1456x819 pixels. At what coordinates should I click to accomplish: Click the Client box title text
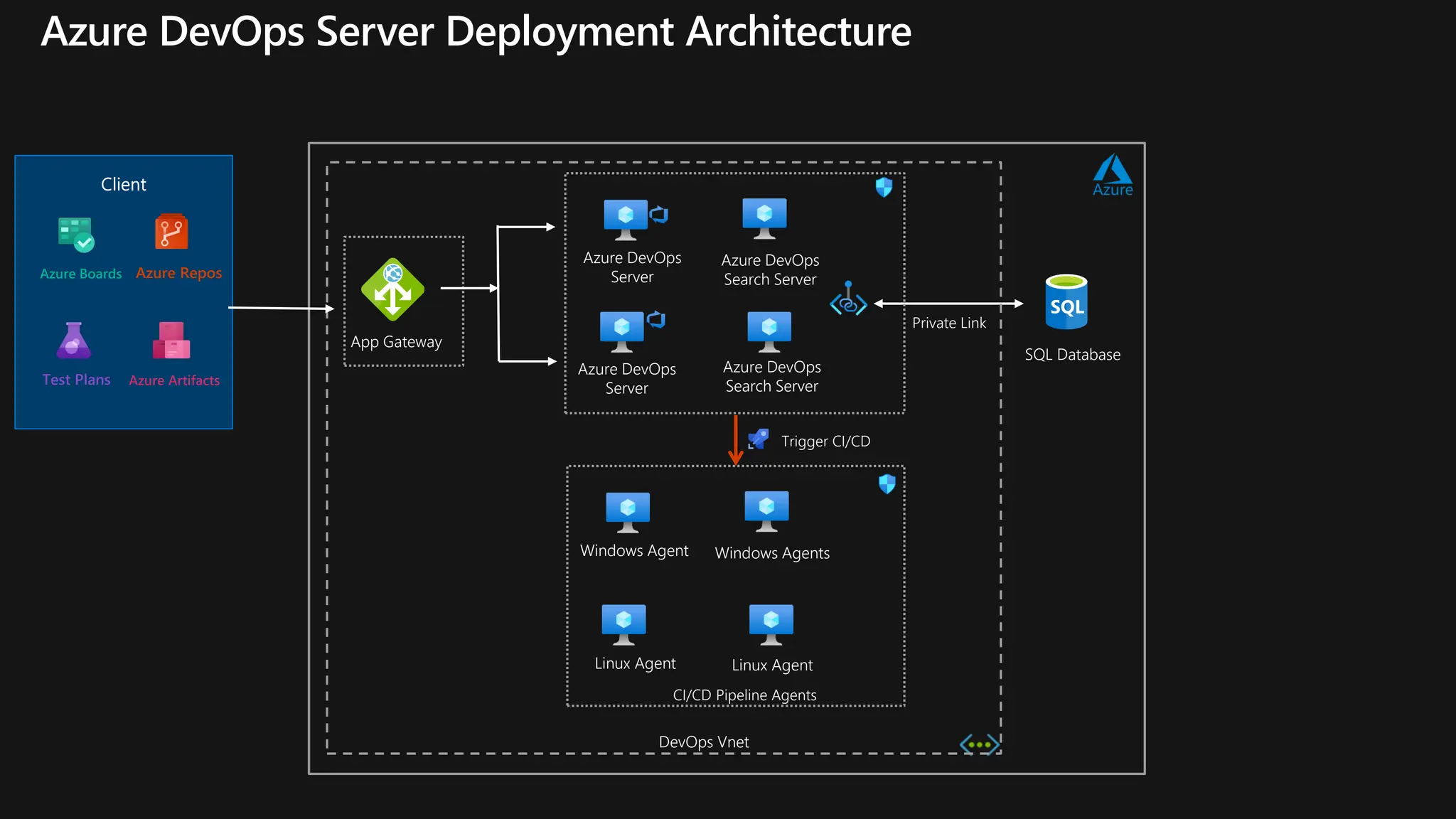click(124, 185)
